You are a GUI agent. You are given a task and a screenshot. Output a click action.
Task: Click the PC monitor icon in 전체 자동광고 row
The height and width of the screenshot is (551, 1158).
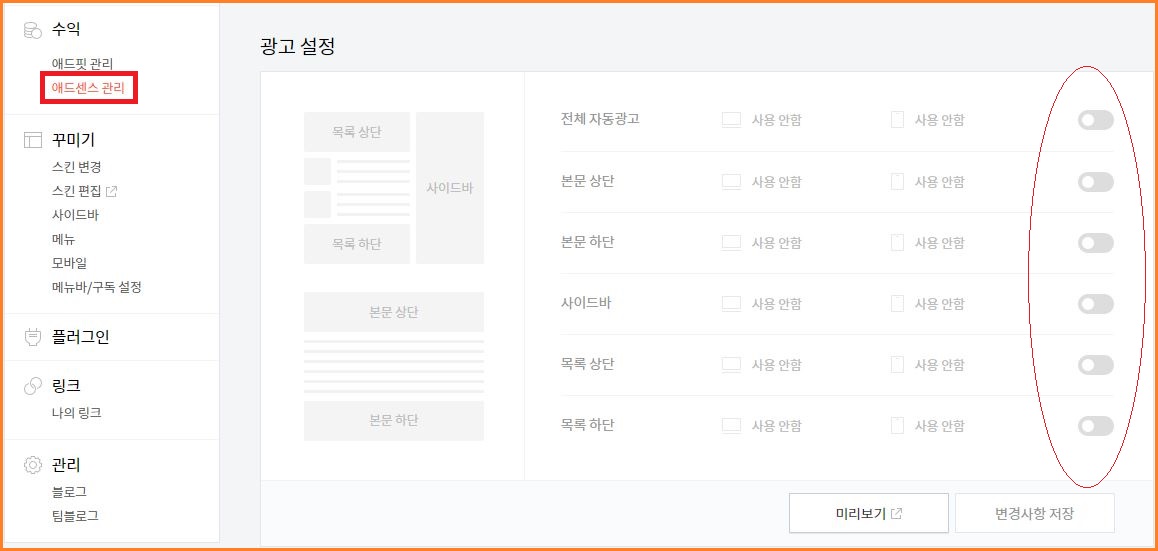[x=731, y=120]
